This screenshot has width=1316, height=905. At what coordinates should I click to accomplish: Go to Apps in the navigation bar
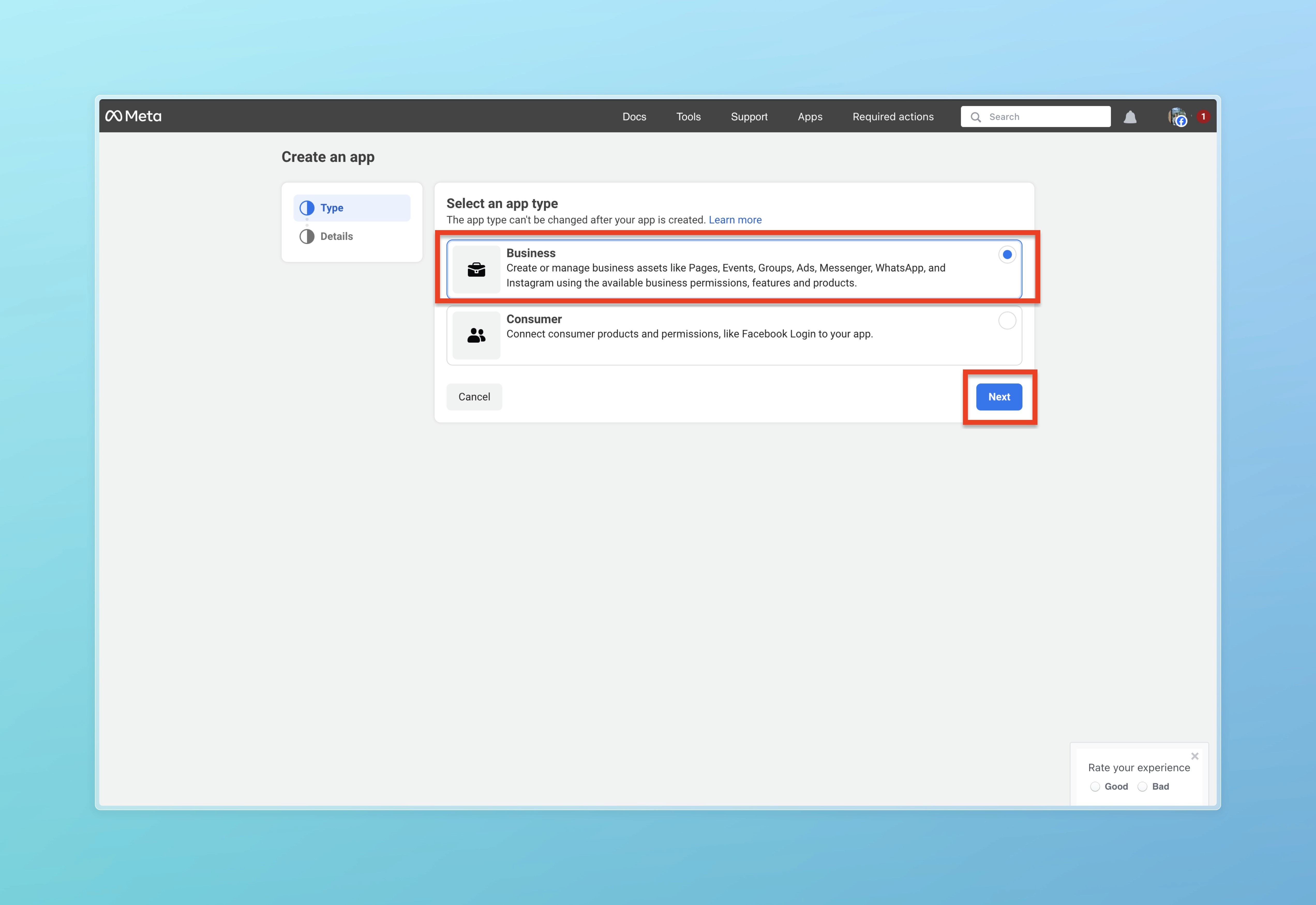point(810,117)
